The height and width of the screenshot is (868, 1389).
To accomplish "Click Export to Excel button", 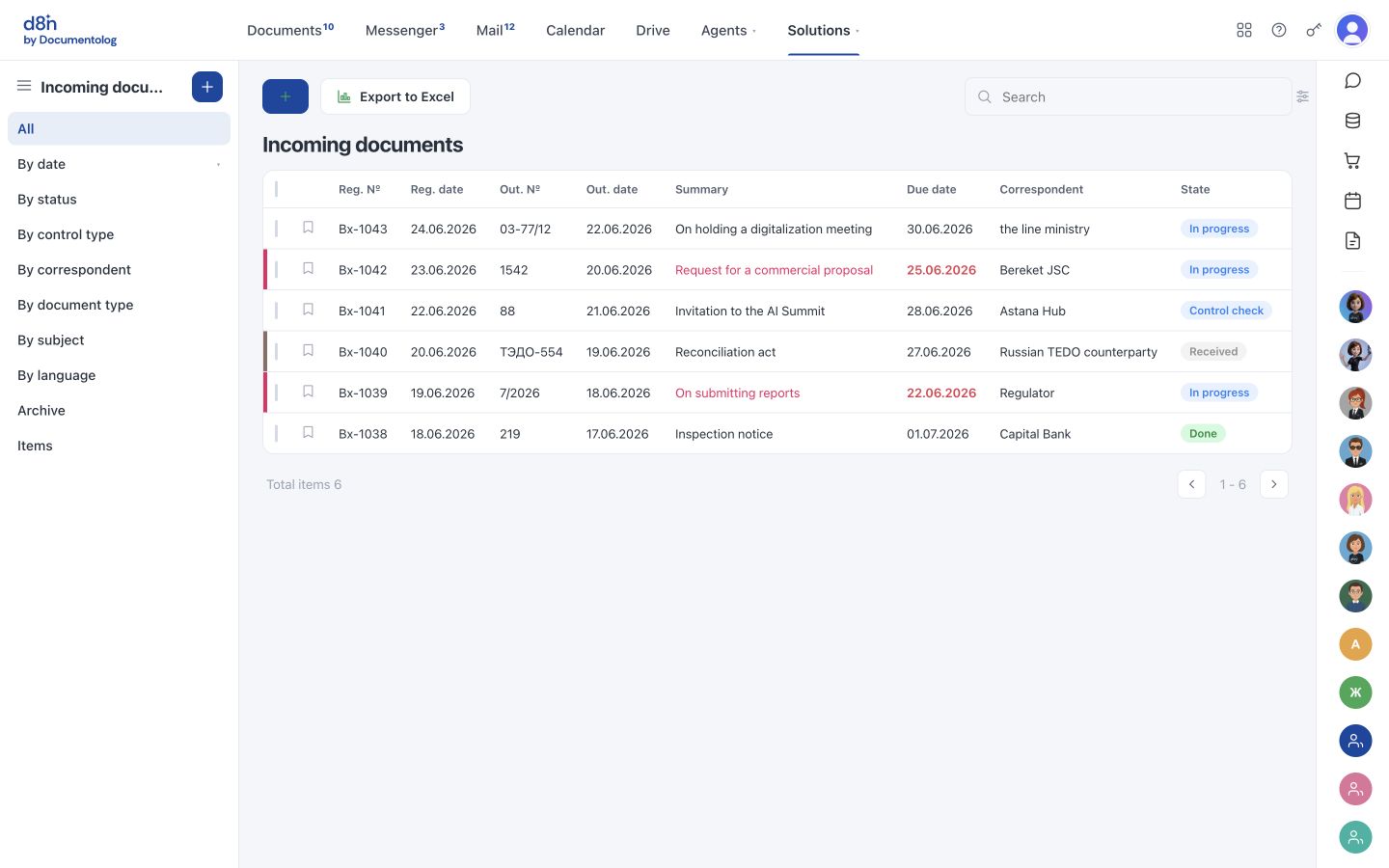I will pyautogui.click(x=395, y=96).
